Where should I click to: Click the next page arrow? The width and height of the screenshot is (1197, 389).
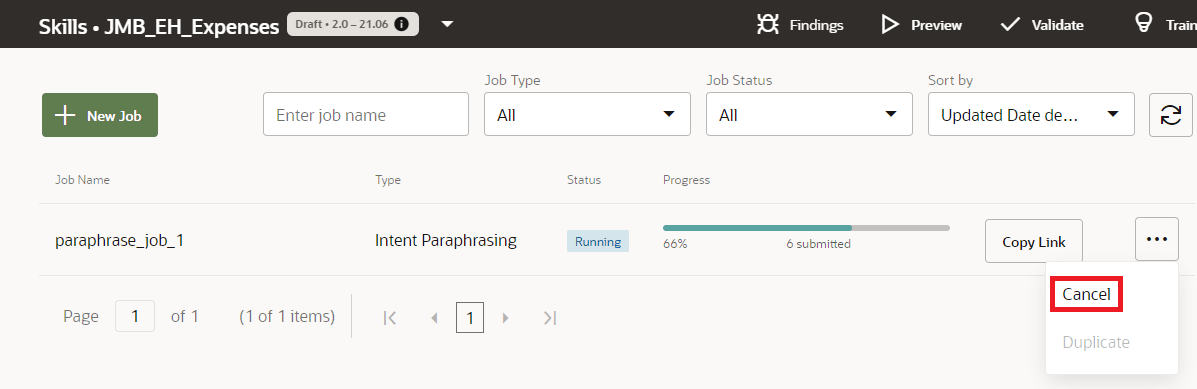pos(505,317)
